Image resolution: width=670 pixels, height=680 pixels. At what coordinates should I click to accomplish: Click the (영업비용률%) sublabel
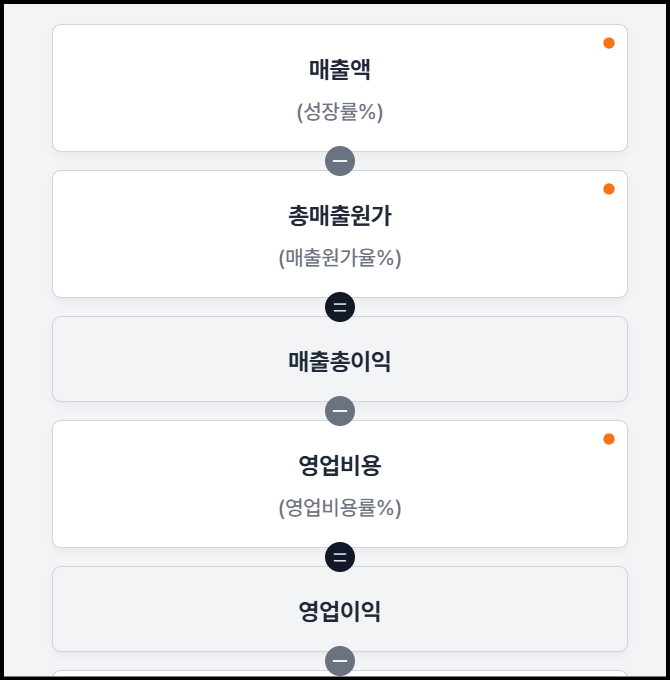340,508
